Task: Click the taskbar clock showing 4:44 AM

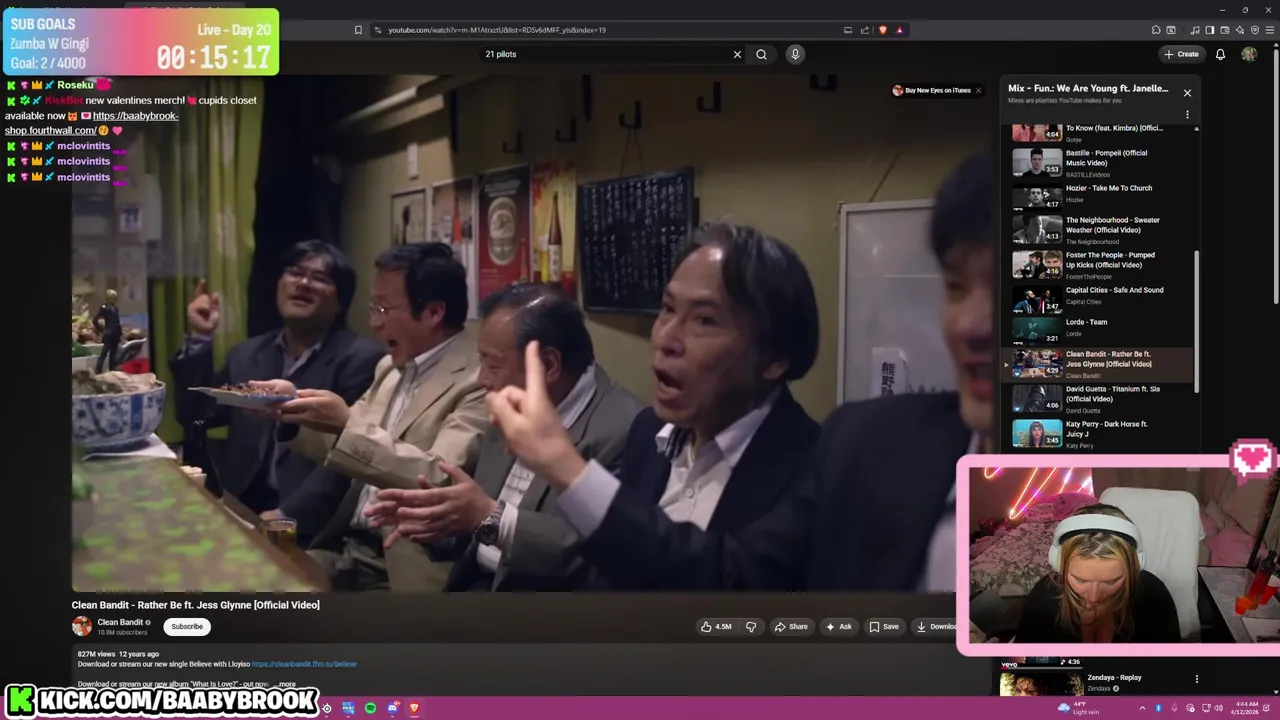Action: [x=1246, y=708]
